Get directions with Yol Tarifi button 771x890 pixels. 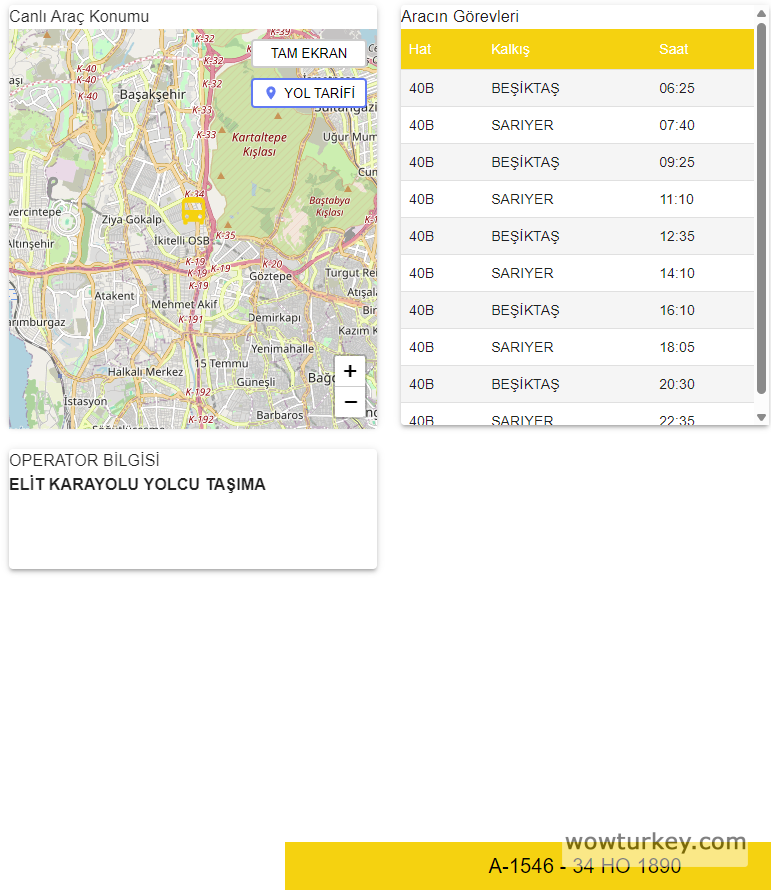point(309,93)
